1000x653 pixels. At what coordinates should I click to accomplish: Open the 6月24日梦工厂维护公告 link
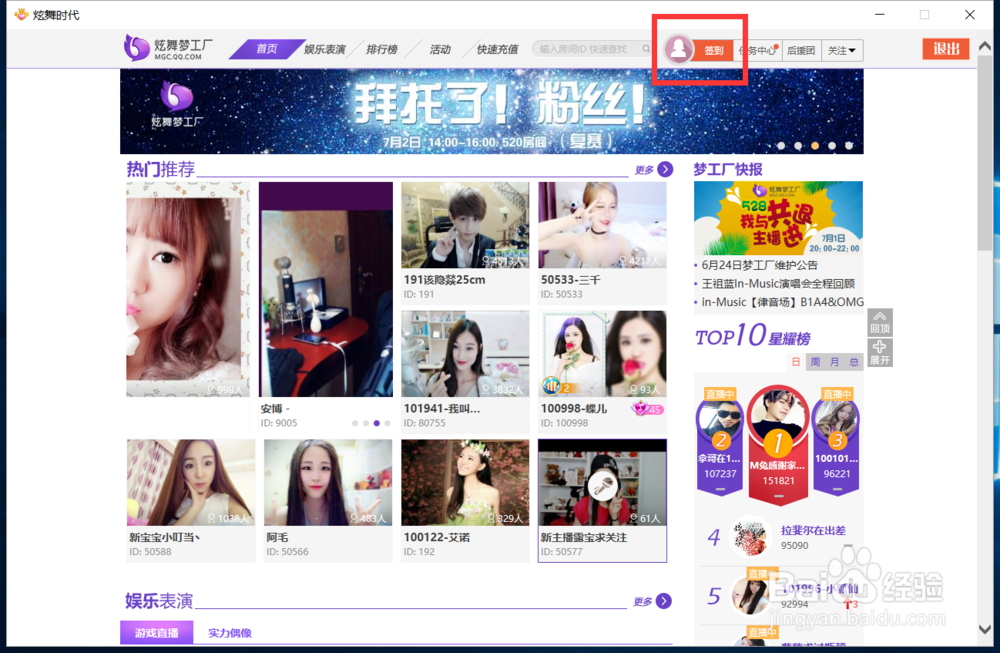tap(759, 265)
